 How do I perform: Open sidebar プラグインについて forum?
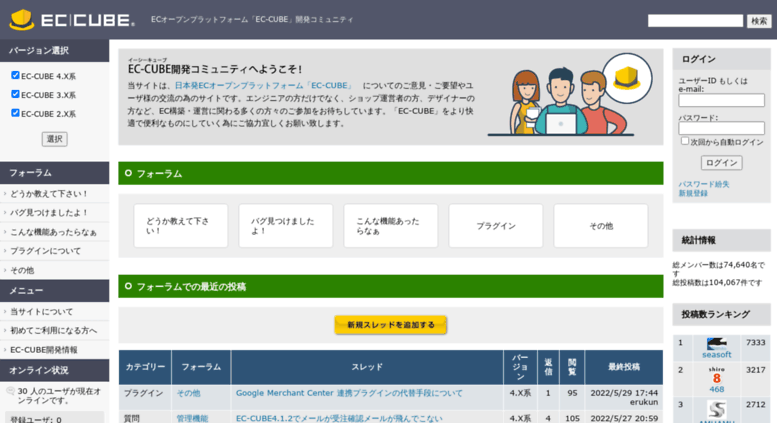(55, 251)
